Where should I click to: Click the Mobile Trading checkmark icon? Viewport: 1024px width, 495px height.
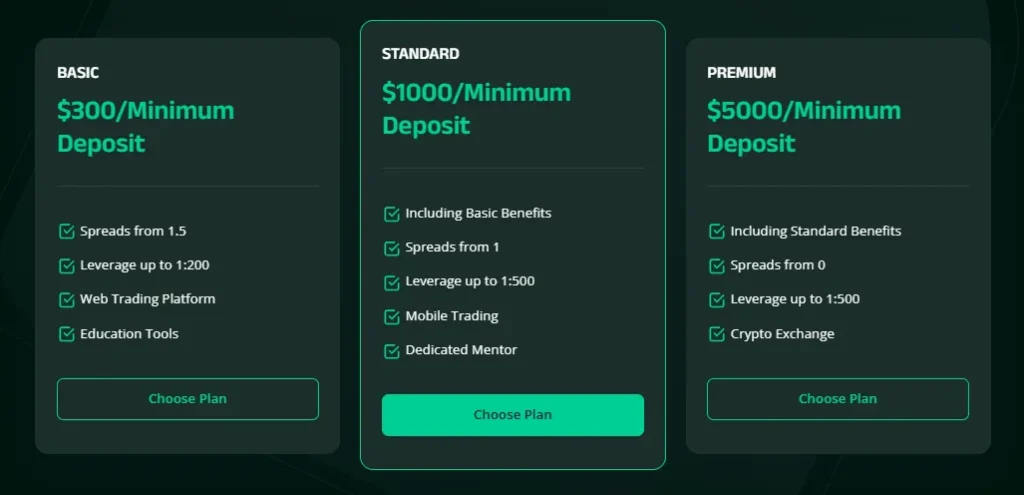(x=392, y=317)
